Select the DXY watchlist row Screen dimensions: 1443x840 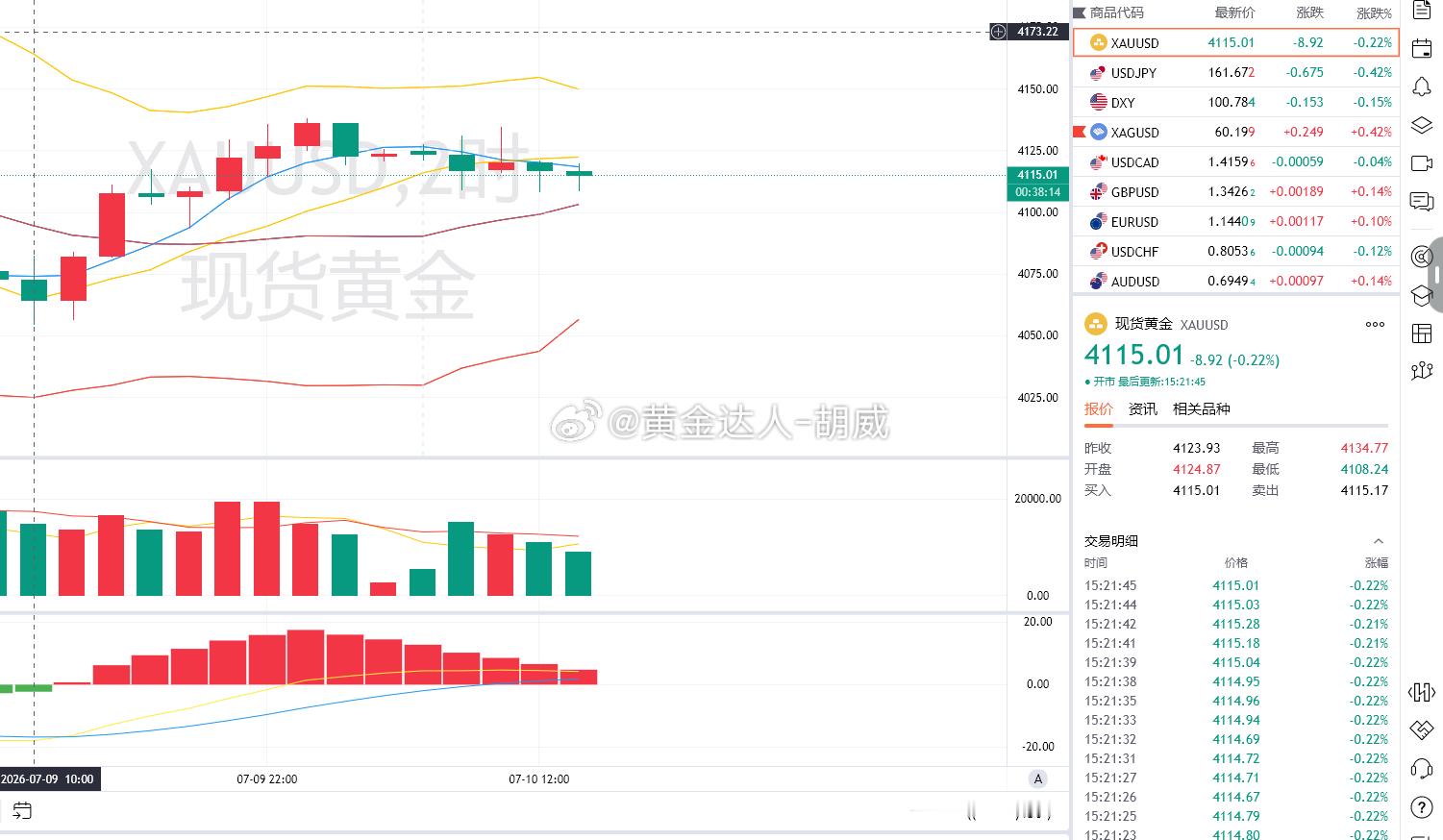(1235, 102)
